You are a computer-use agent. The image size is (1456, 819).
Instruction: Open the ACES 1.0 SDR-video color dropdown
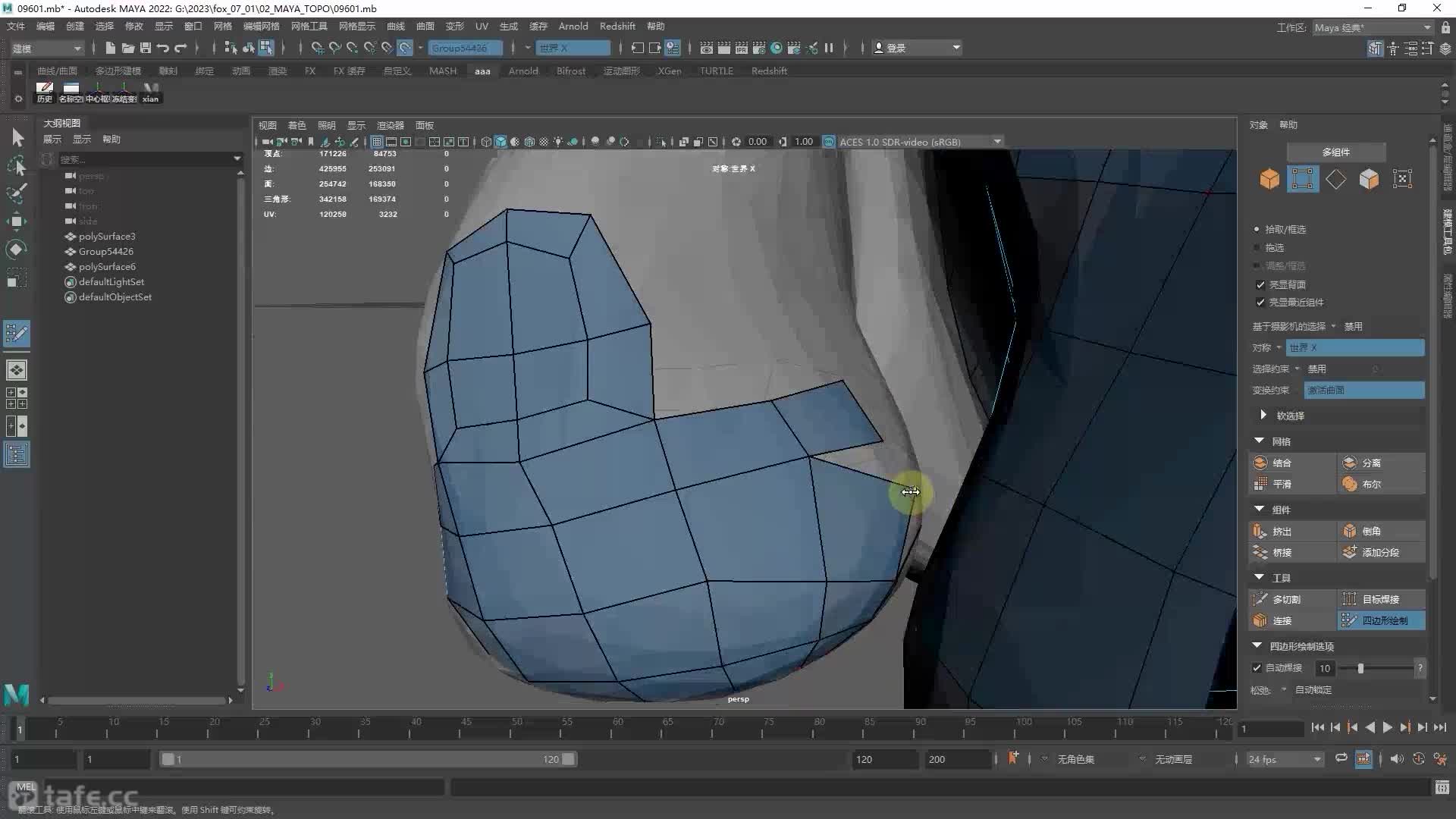(921, 142)
